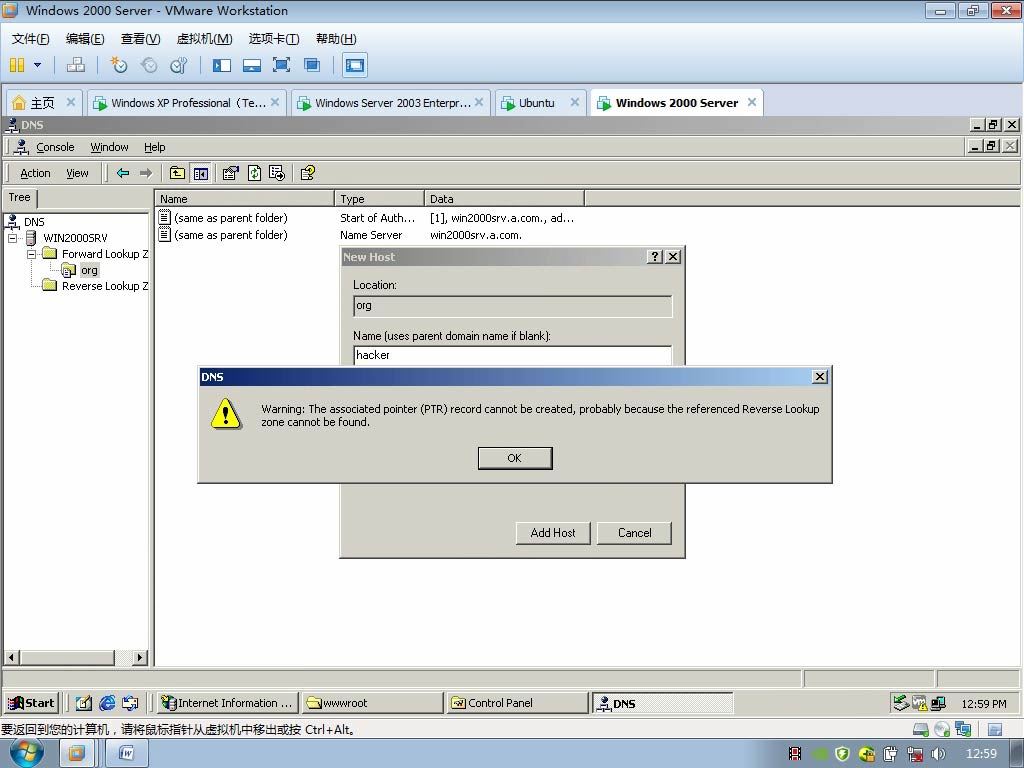1024x768 pixels.
Task: Select the Name Server record row
Action: point(340,235)
